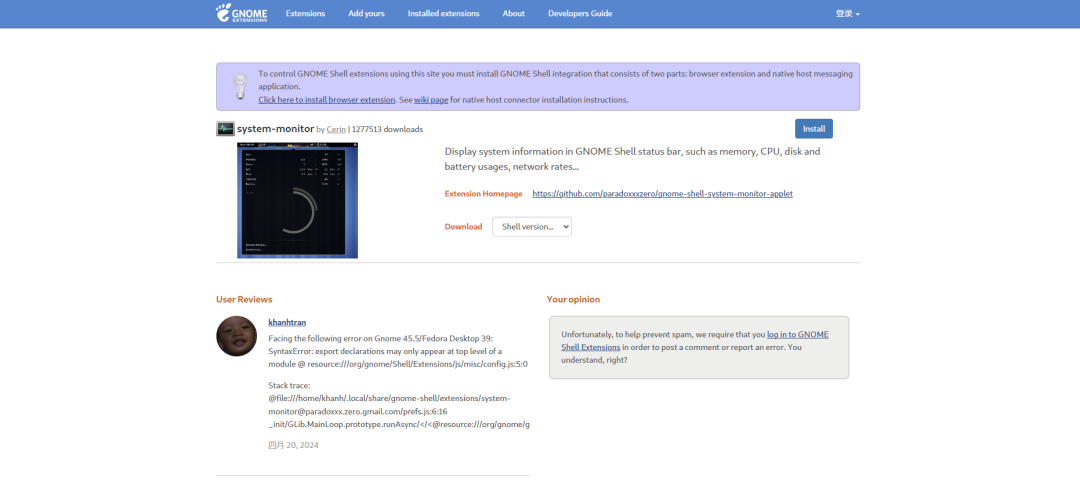Click the Install button
This screenshot has width=1080, height=492.
click(814, 129)
